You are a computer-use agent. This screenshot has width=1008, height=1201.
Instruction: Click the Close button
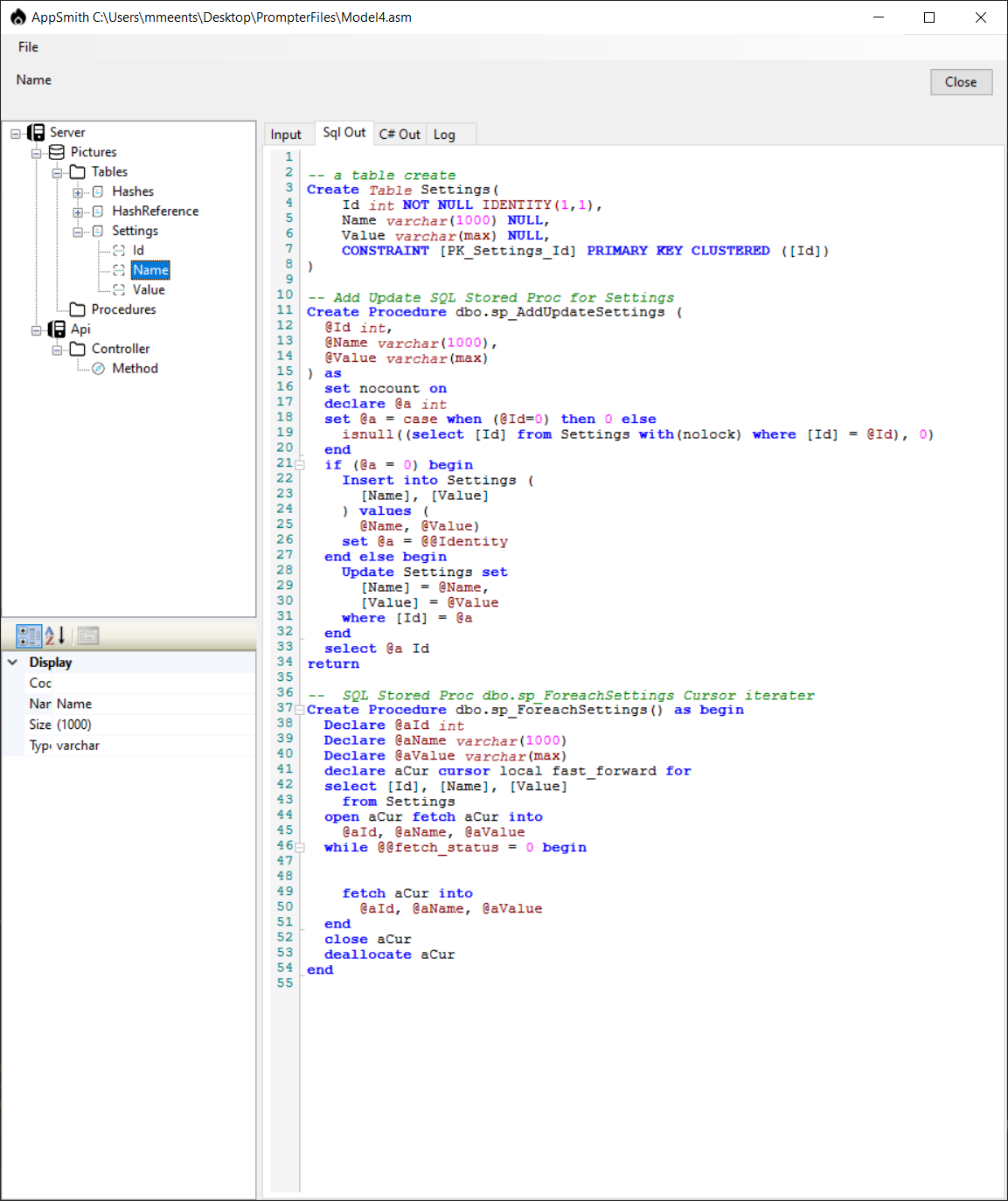(961, 82)
